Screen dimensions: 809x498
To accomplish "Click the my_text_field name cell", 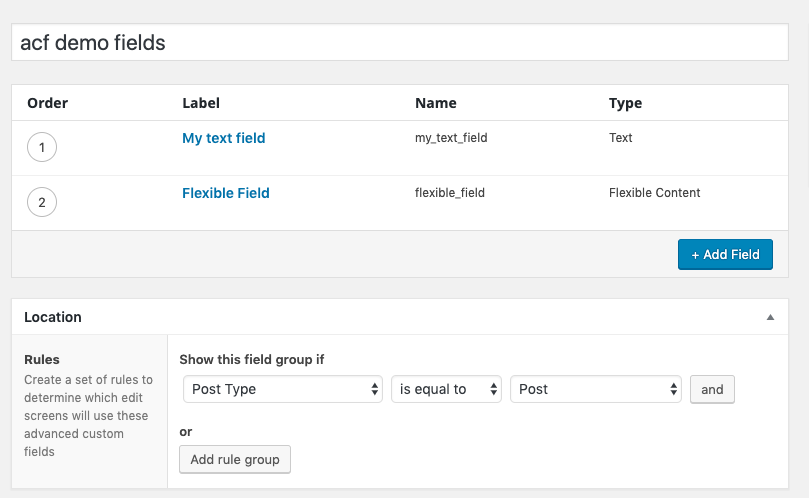I will pyautogui.click(x=451, y=138).
